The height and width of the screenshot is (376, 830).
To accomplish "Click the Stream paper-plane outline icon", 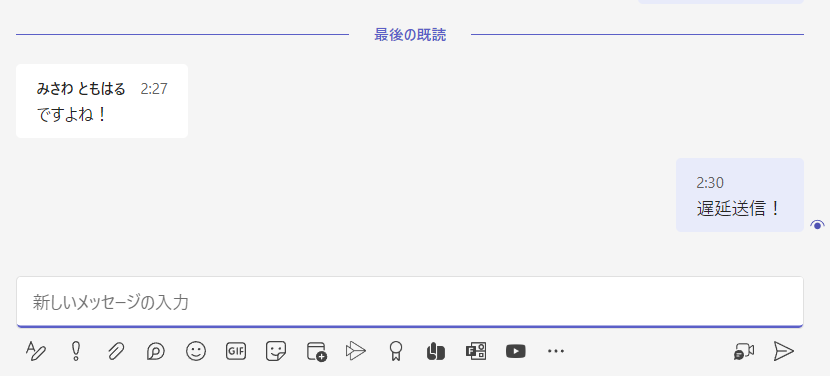I will click(356, 351).
